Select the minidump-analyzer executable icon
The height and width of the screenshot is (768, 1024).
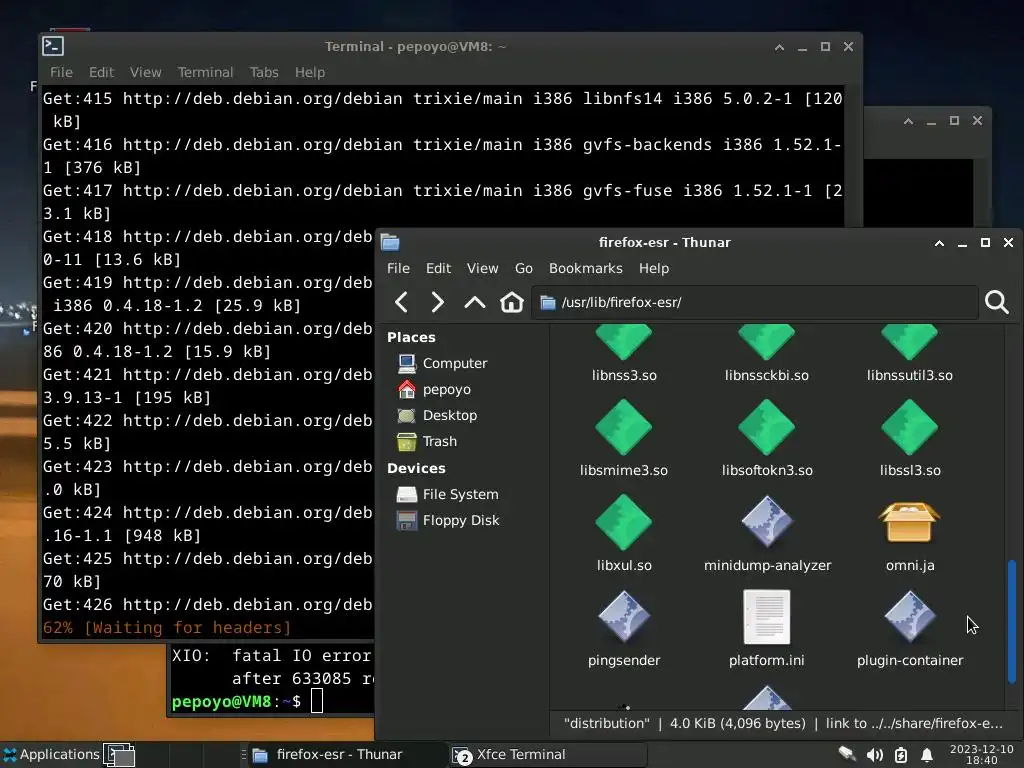tap(767, 522)
